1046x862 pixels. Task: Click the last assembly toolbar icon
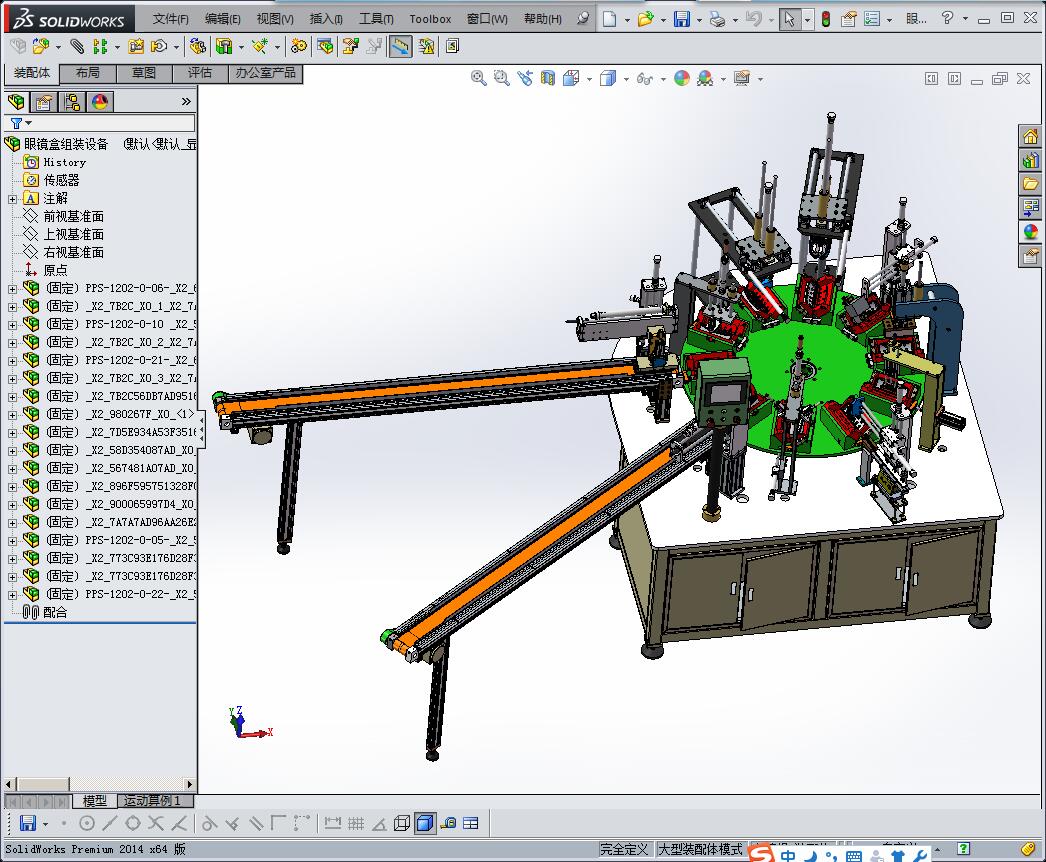pyautogui.click(x=452, y=46)
